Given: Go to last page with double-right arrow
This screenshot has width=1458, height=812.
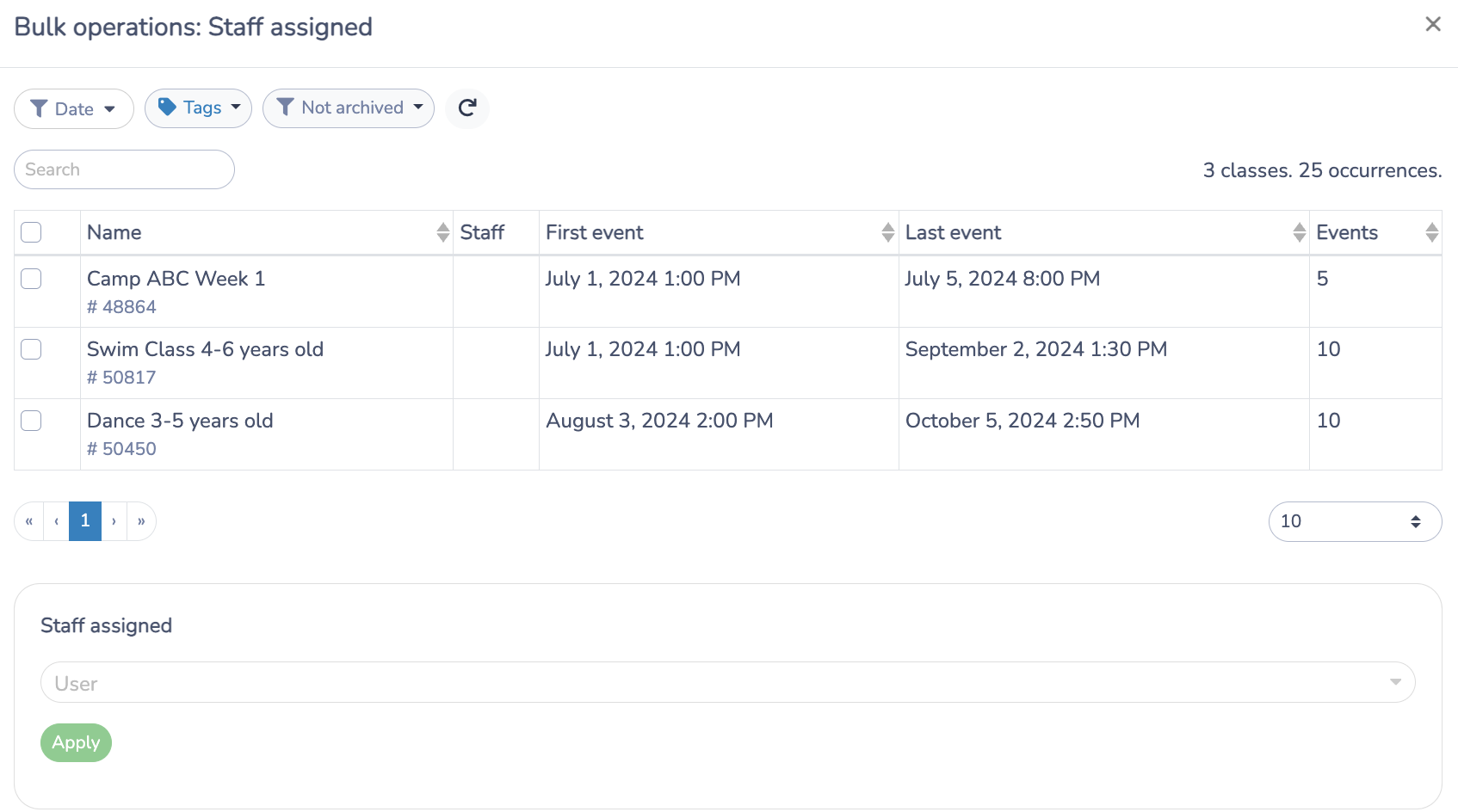Looking at the screenshot, I should click(x=141, y=521).
